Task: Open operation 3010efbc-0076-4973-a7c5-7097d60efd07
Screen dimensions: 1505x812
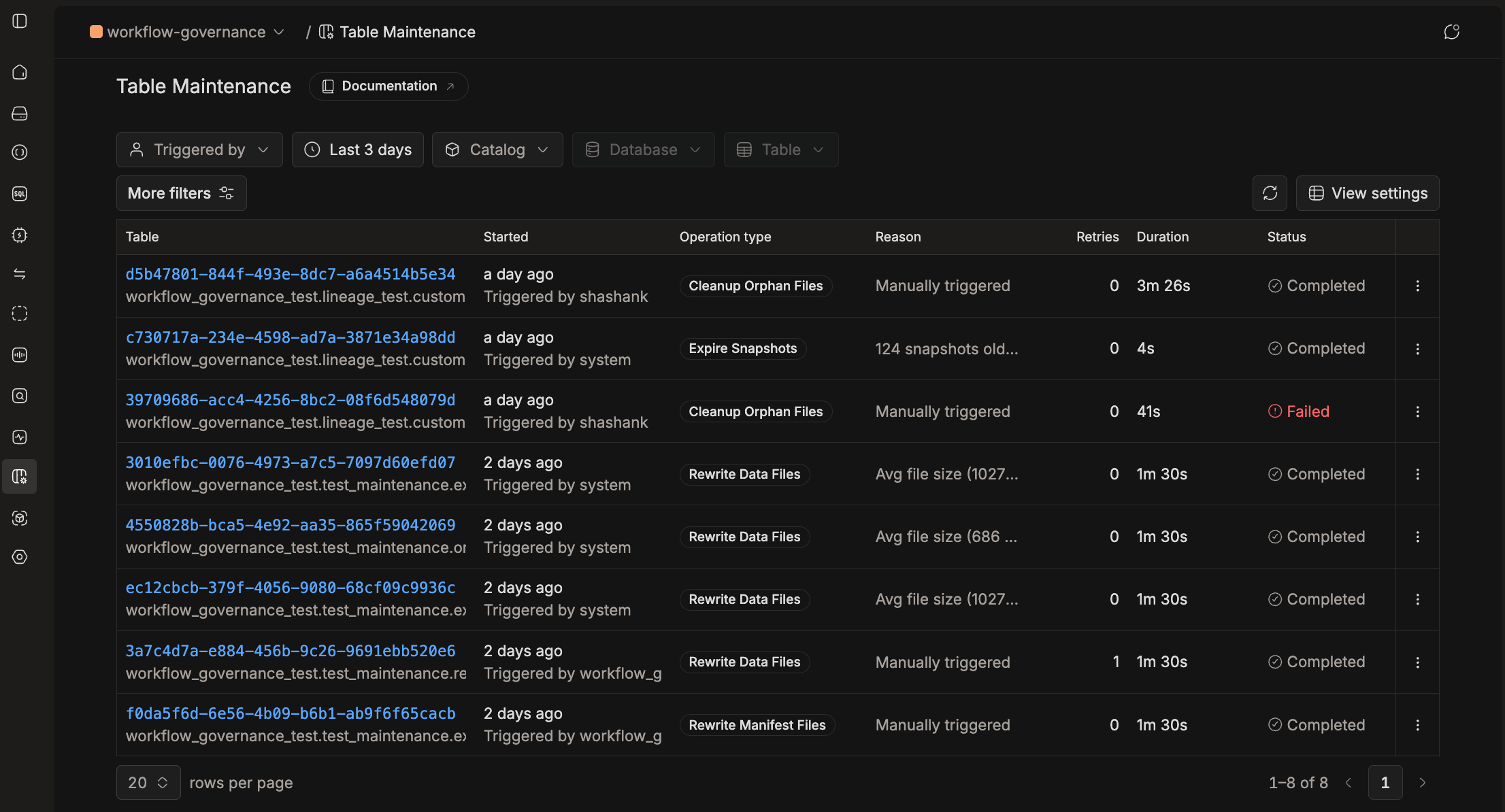Action: click(291, 462)
